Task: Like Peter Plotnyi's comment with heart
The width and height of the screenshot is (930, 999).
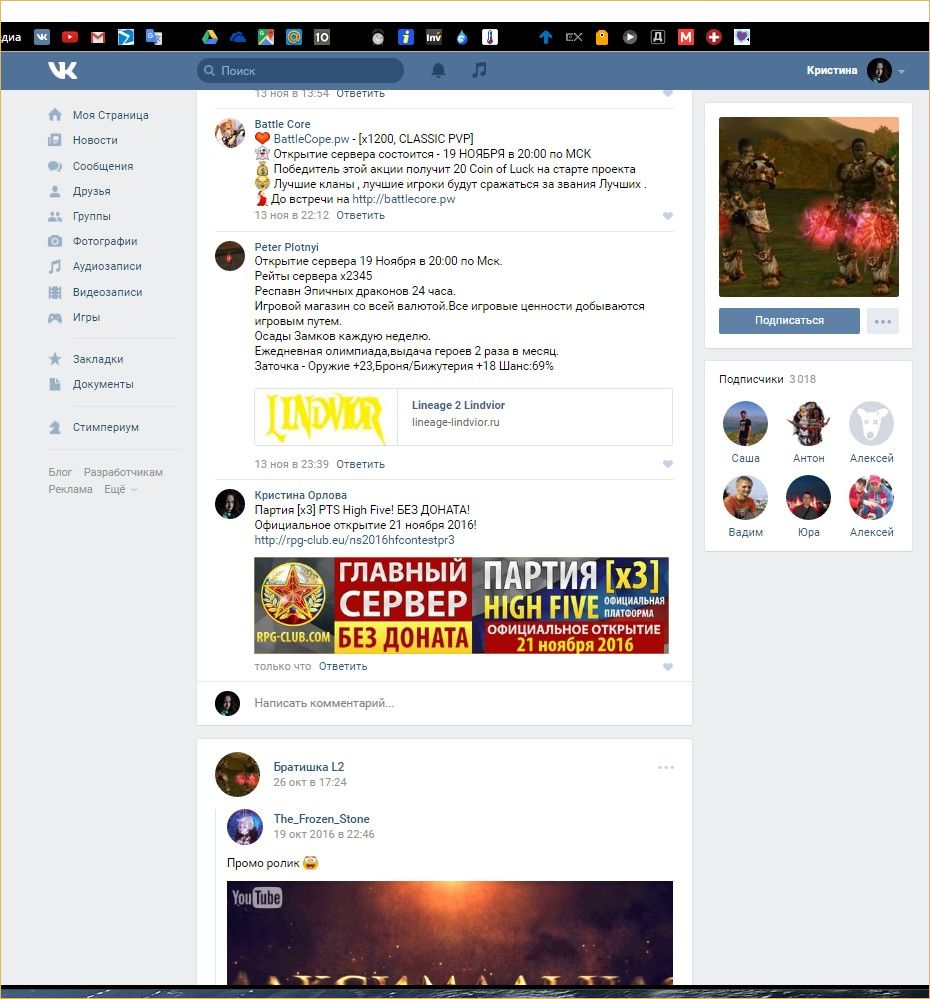Action: click(668, 464)
